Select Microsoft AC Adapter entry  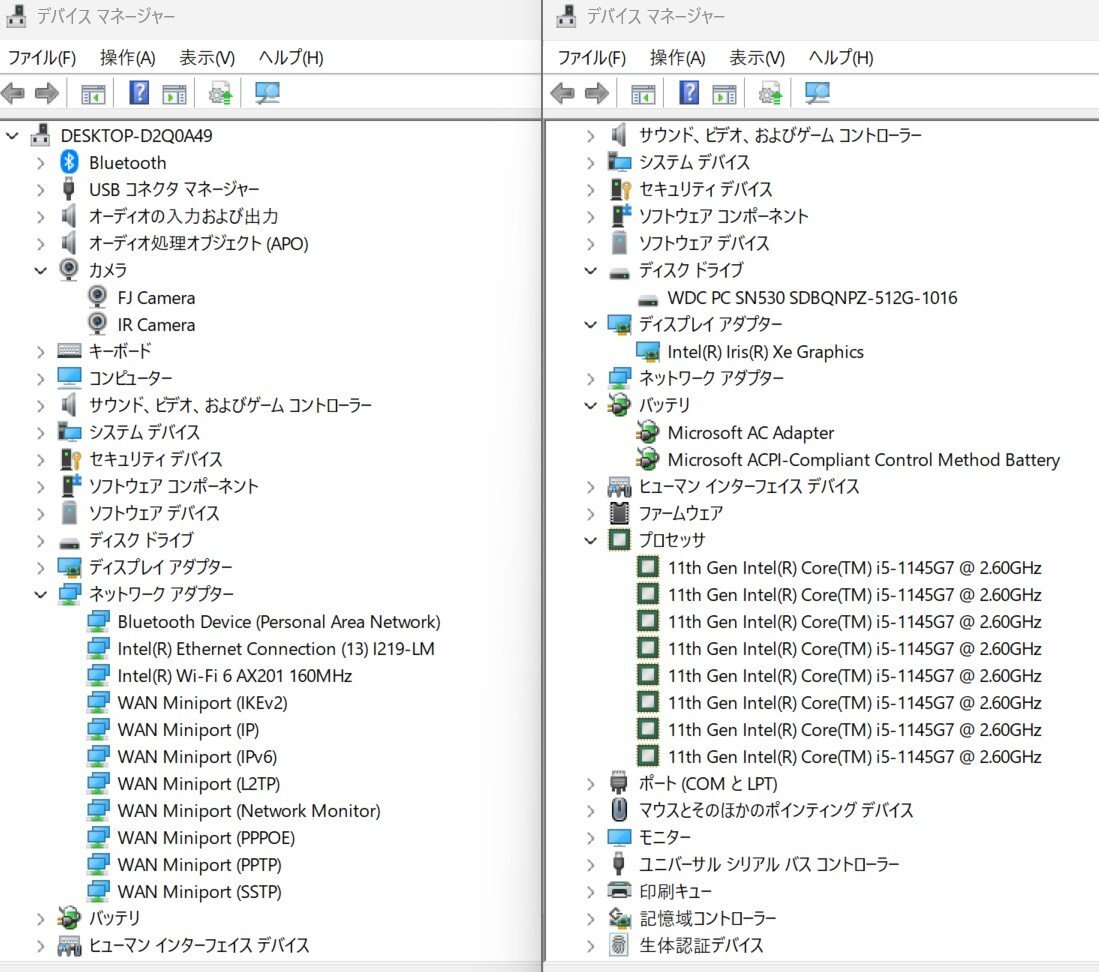pyautogui.click(x=750, y=433)
